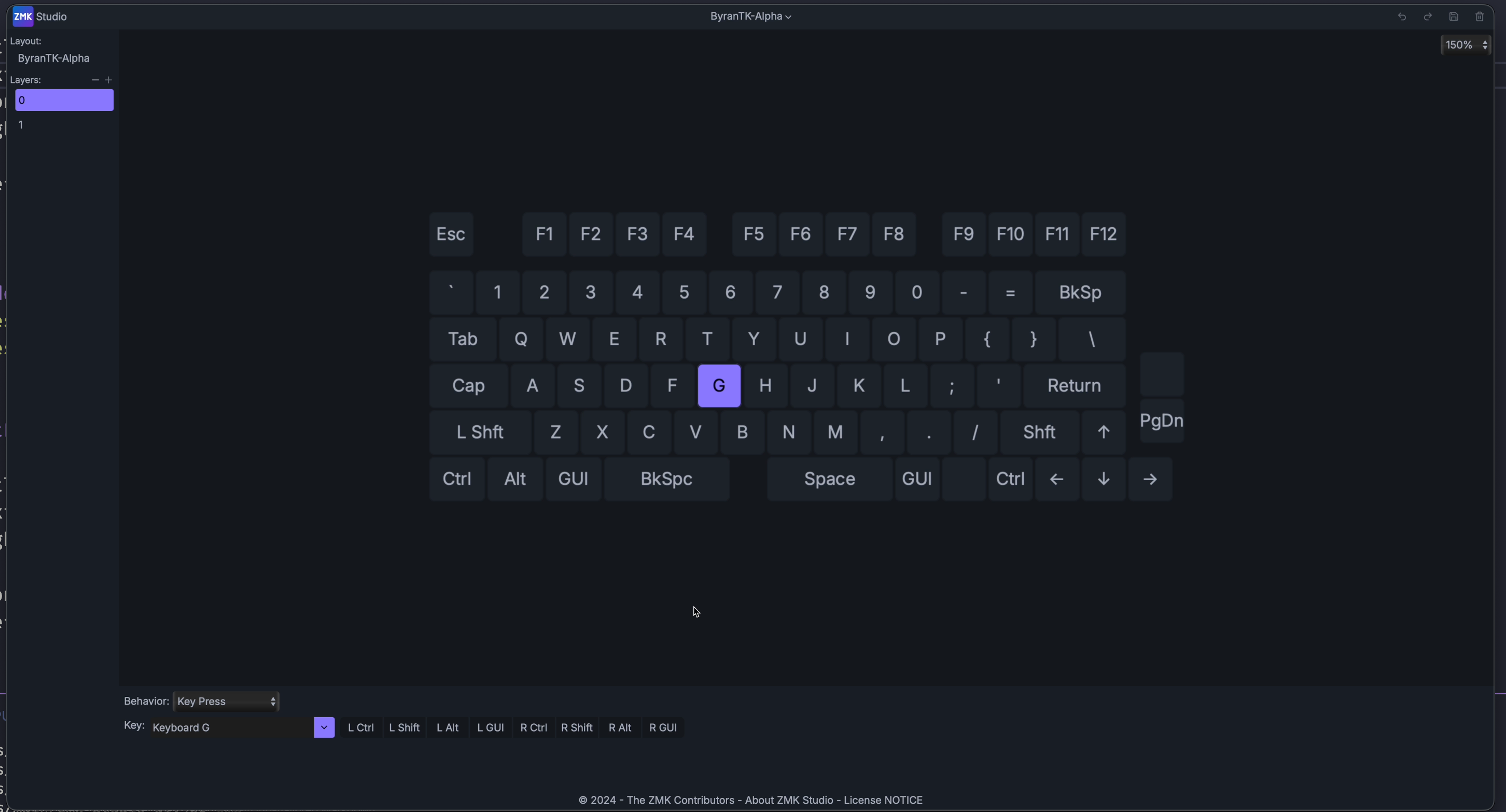This screenshot has width=1506, height=812.
Task: Toggle the R Alt modifier
Action: point(620,727)
